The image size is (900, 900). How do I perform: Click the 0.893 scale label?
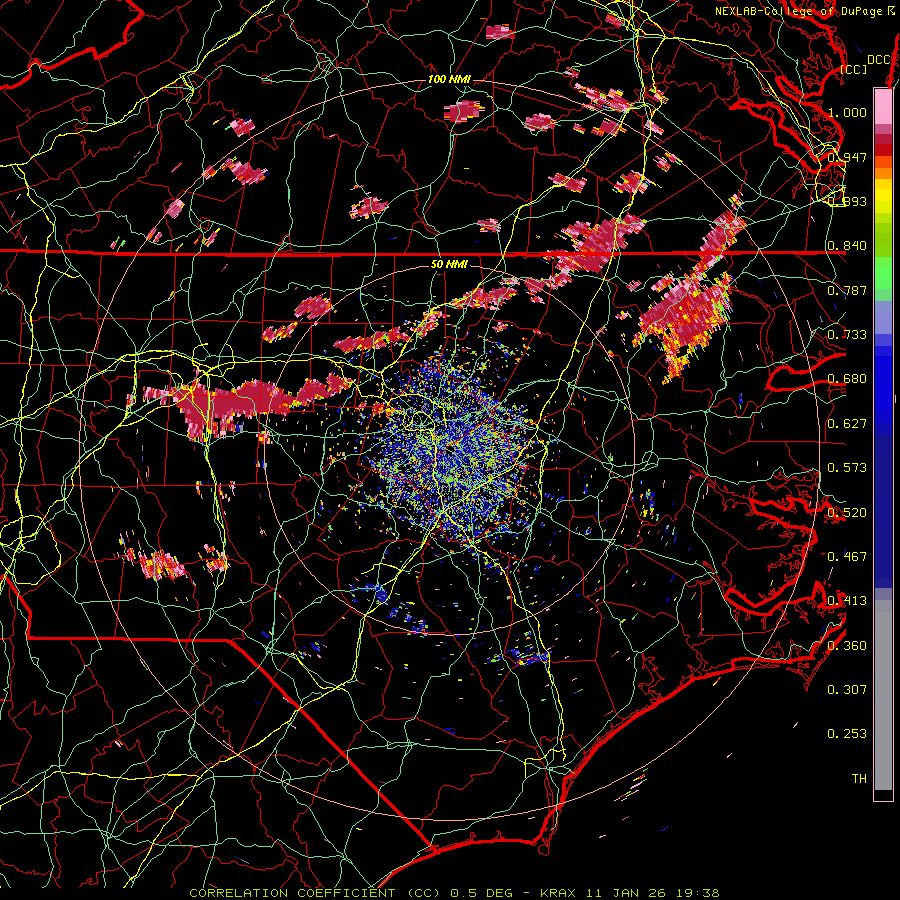847,201
